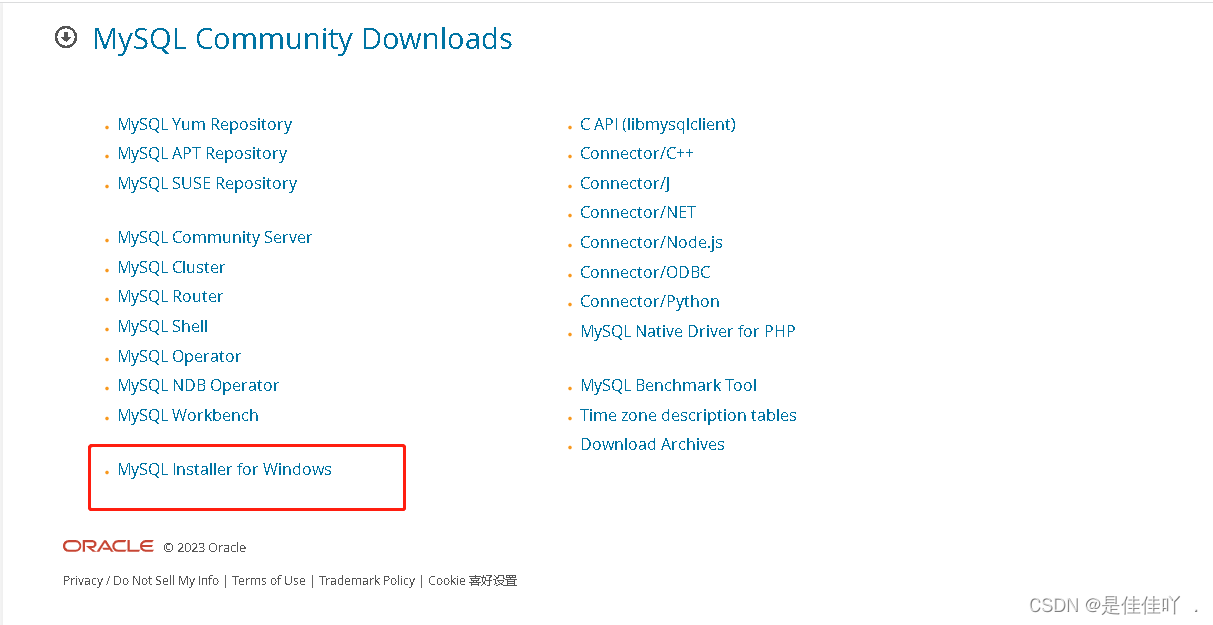Screen dimensions: 1213x625
Task: Open the Cookie 喜好设置 footer link
Action: click(473, 580)
